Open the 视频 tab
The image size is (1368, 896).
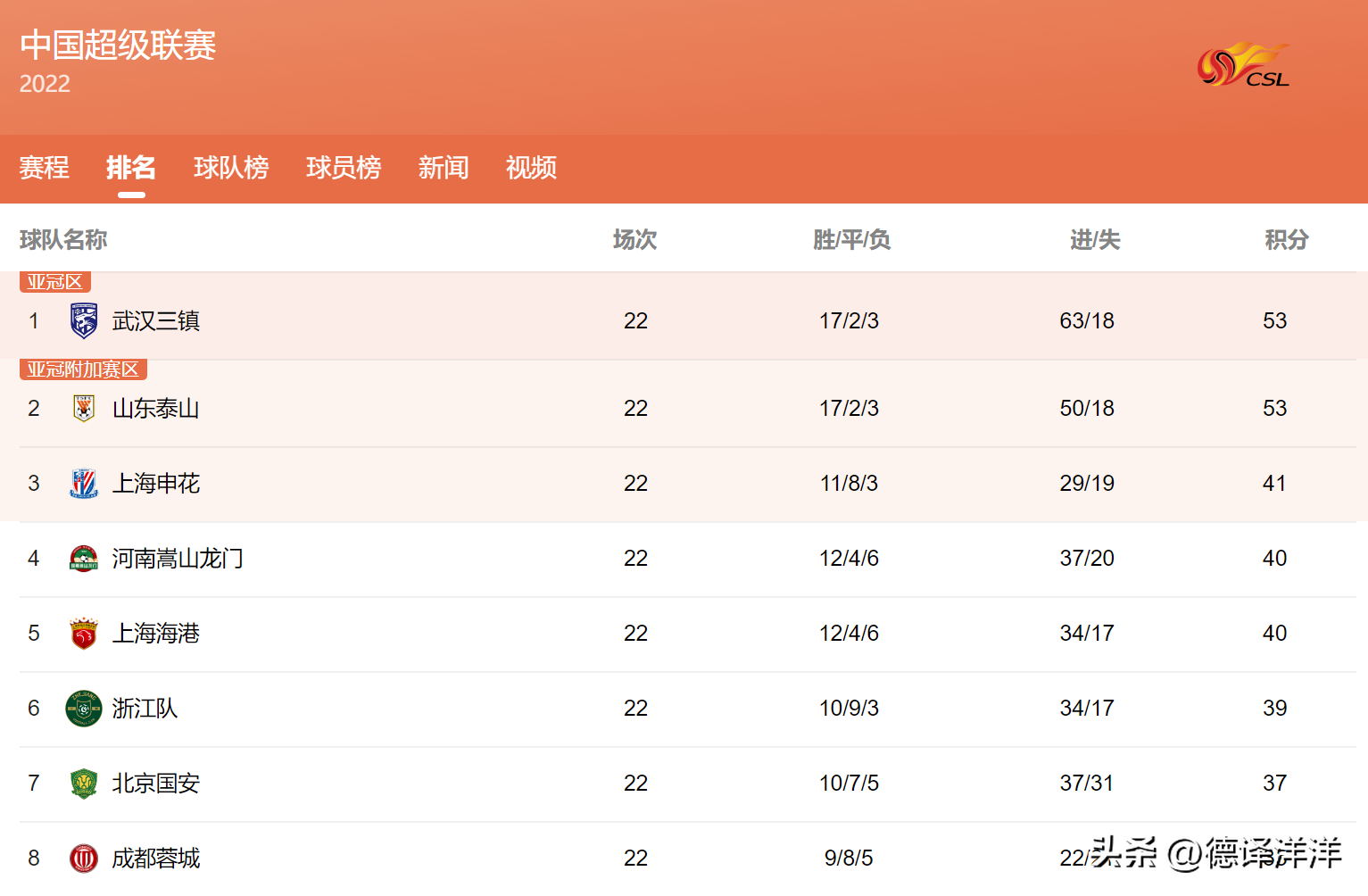tap(531, 167)
